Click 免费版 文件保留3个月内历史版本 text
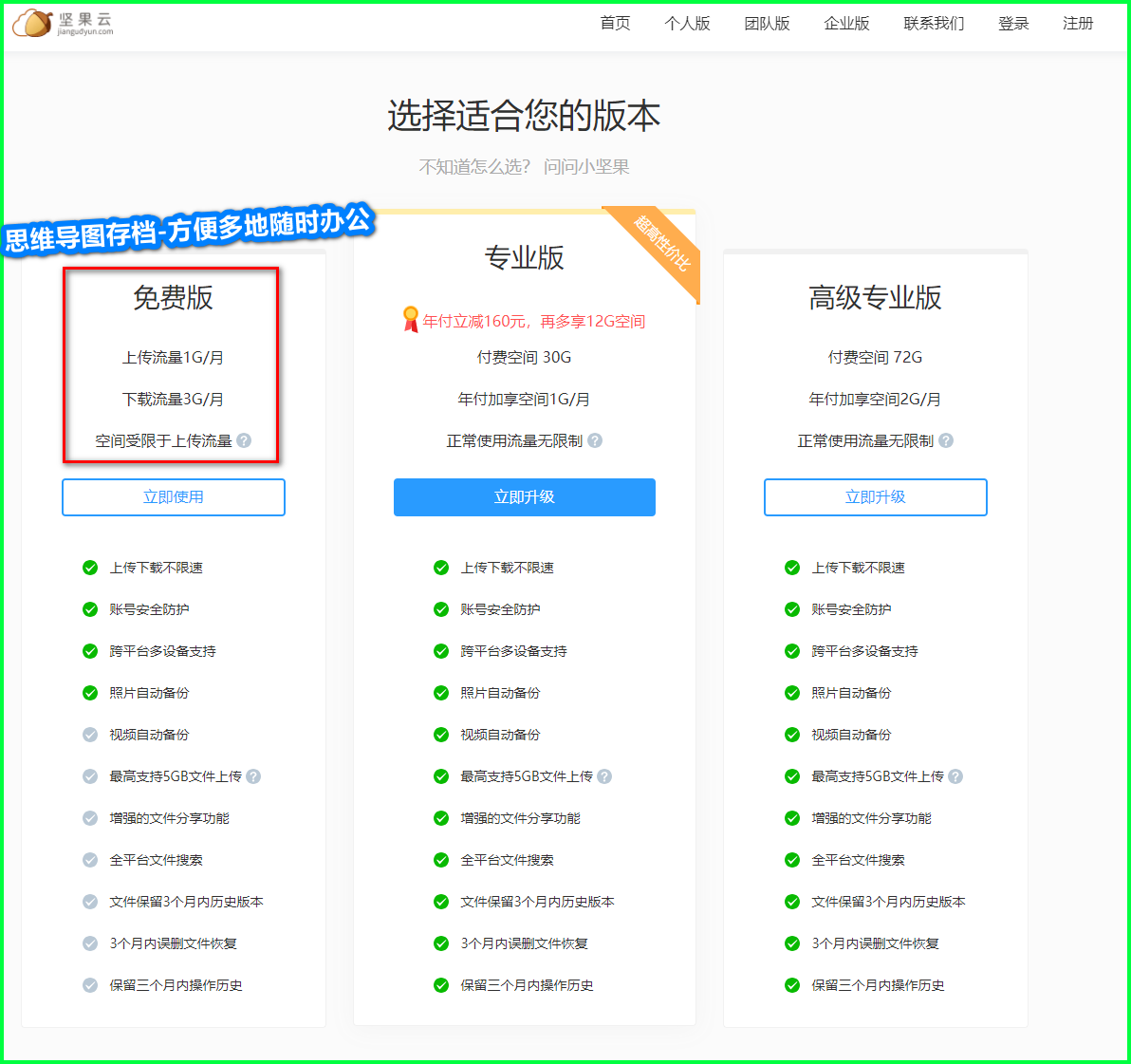Viewport: 1131px width, 1064px height. tap(186, 902)
